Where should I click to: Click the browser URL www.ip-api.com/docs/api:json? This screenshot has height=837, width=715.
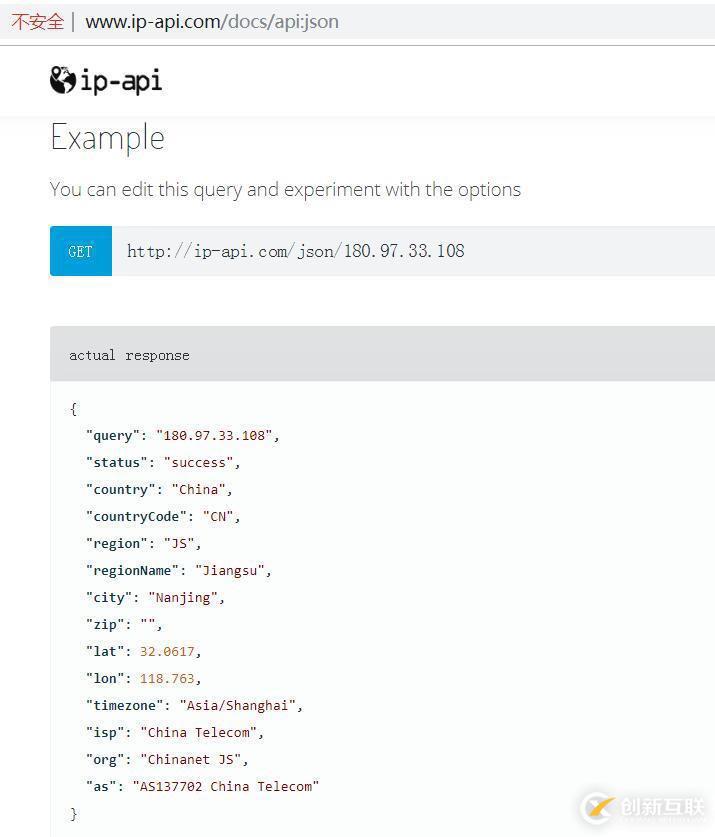point(212,22)
